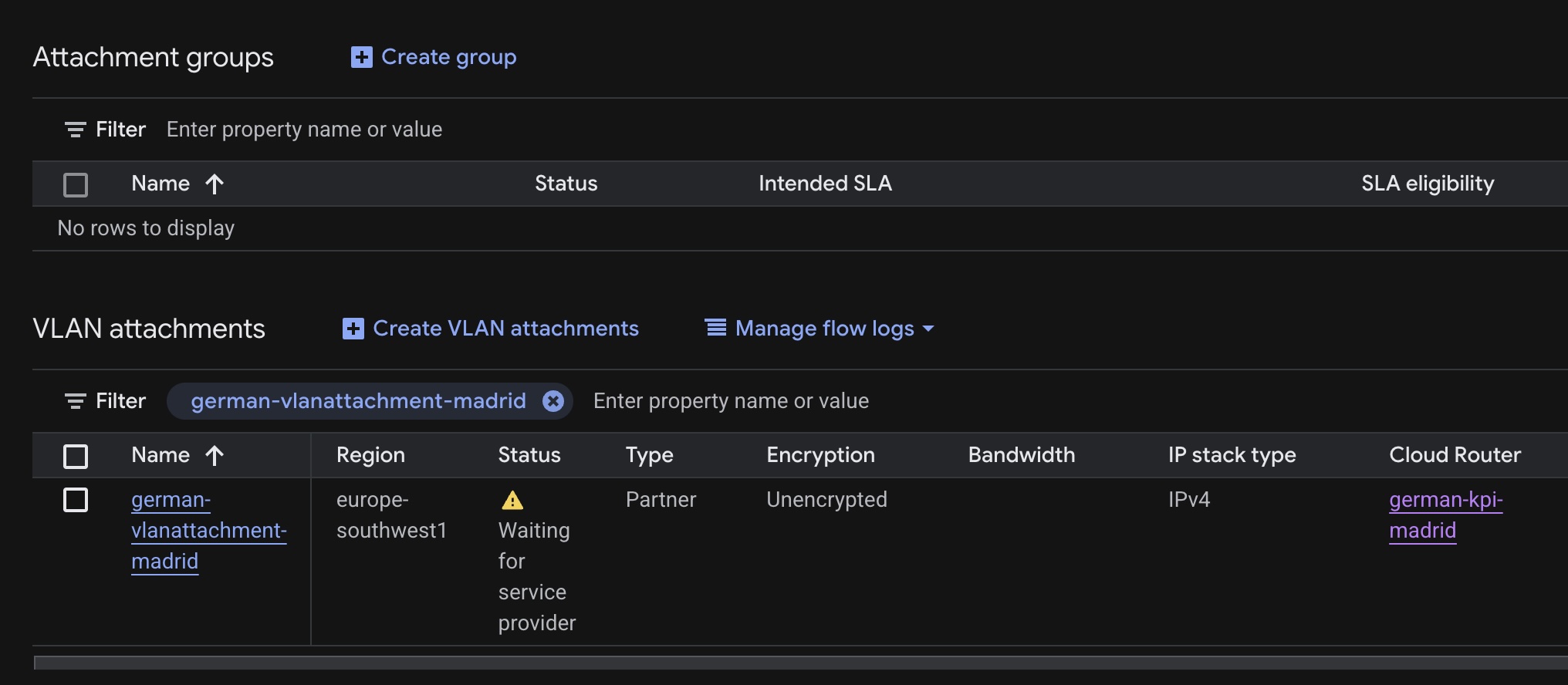Click the Create group button
This screenshot has height=685, width=1568.
click(x=434, y=57)
